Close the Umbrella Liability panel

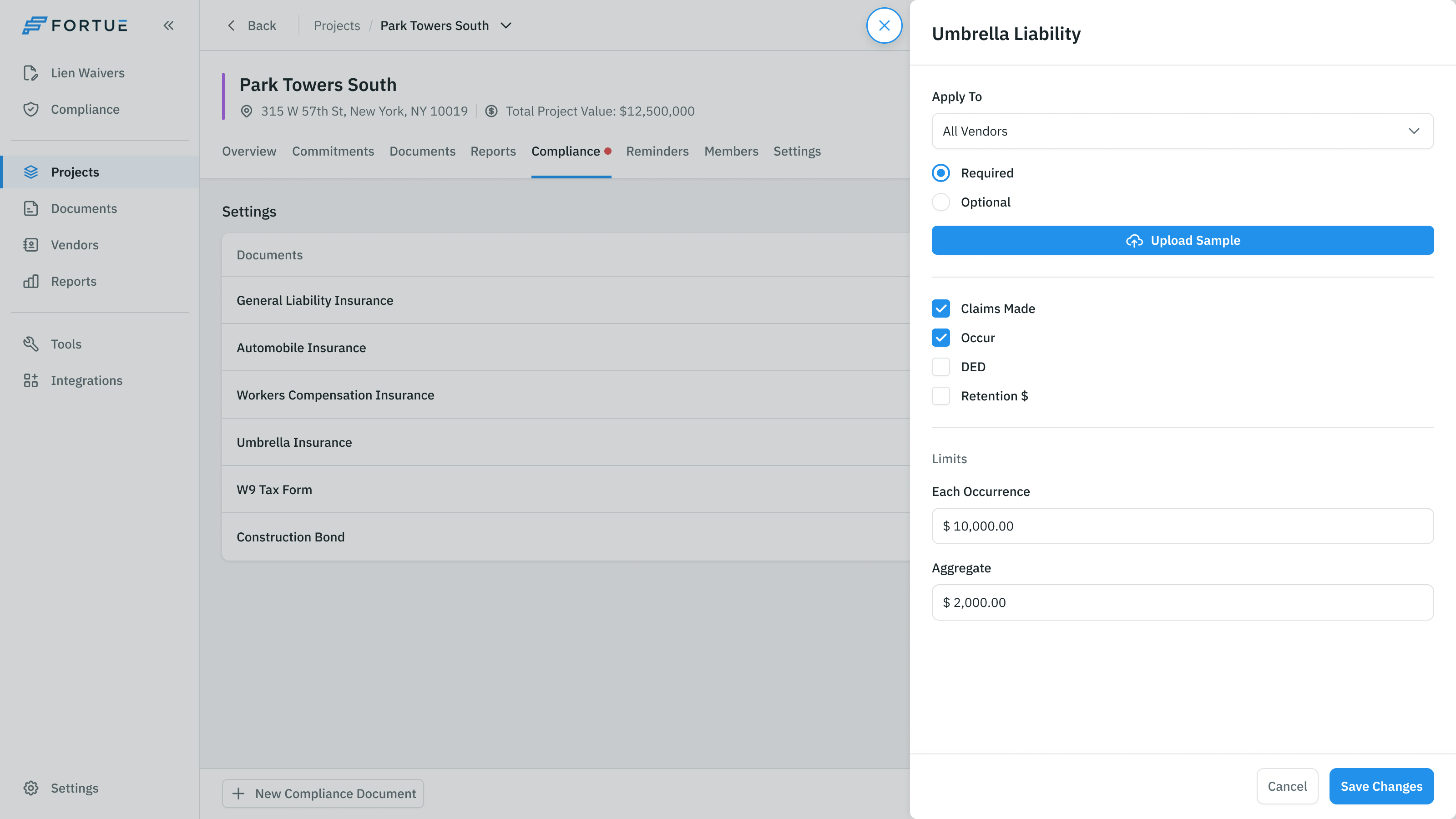[x=884, y=25]
